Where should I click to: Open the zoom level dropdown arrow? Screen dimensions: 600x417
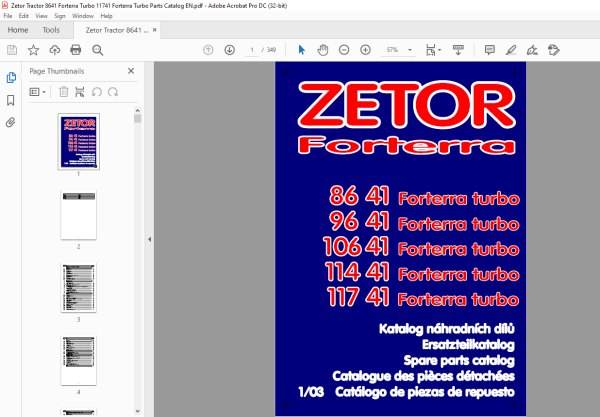(x=410, y=50)
